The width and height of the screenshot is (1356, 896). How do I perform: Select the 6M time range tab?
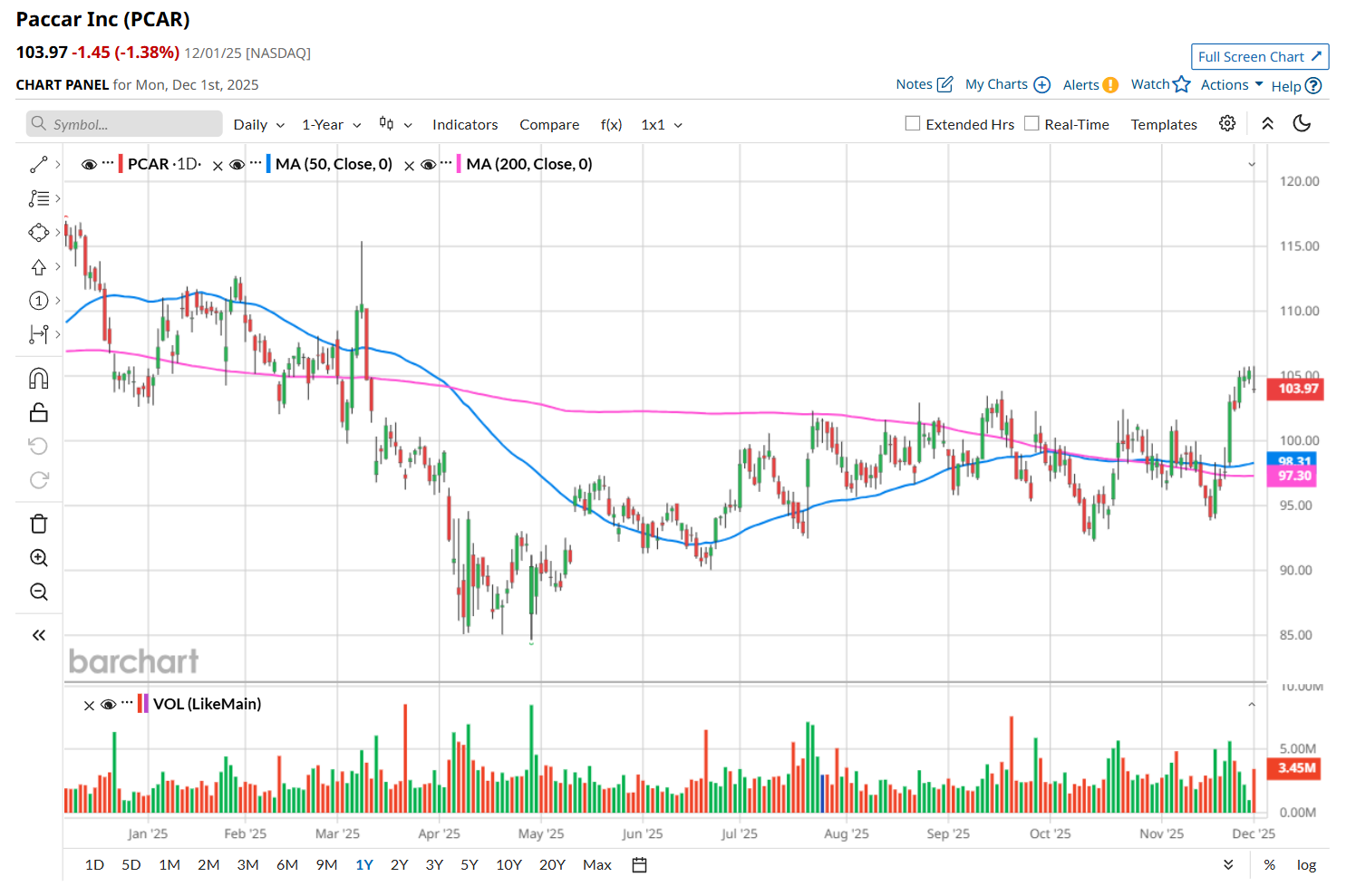[287, 865]
